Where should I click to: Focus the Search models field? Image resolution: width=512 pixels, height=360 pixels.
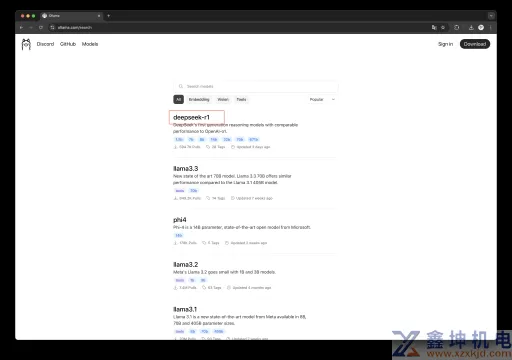pos(256,86)
